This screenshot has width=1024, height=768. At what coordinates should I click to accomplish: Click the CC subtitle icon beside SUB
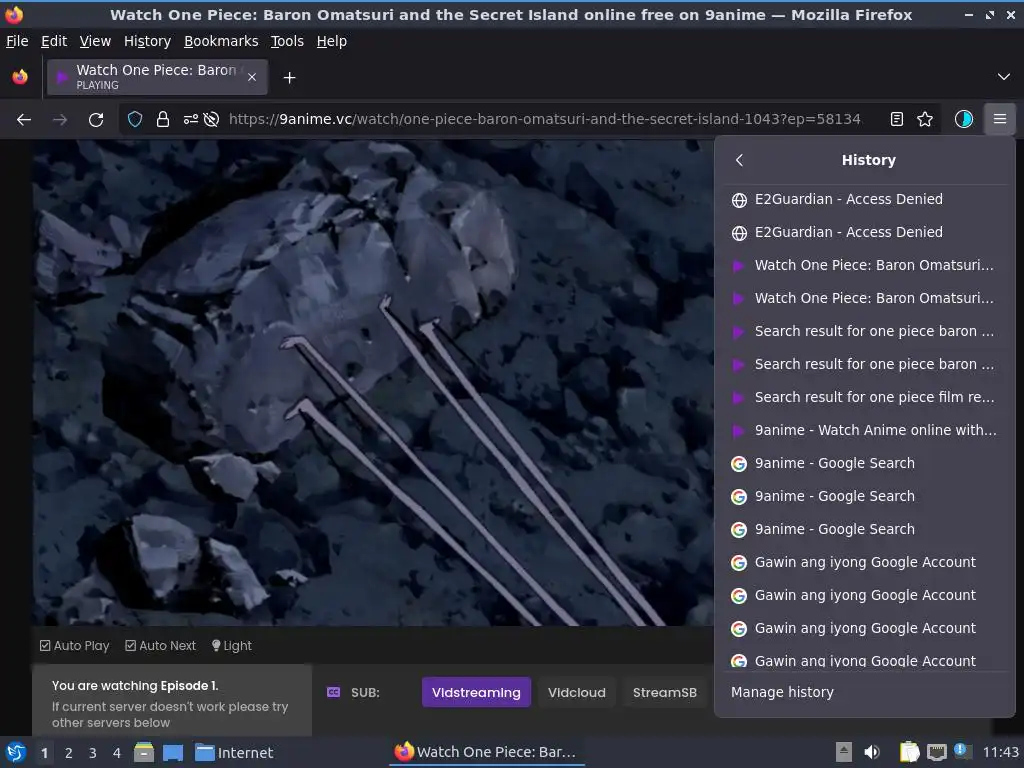333,692
